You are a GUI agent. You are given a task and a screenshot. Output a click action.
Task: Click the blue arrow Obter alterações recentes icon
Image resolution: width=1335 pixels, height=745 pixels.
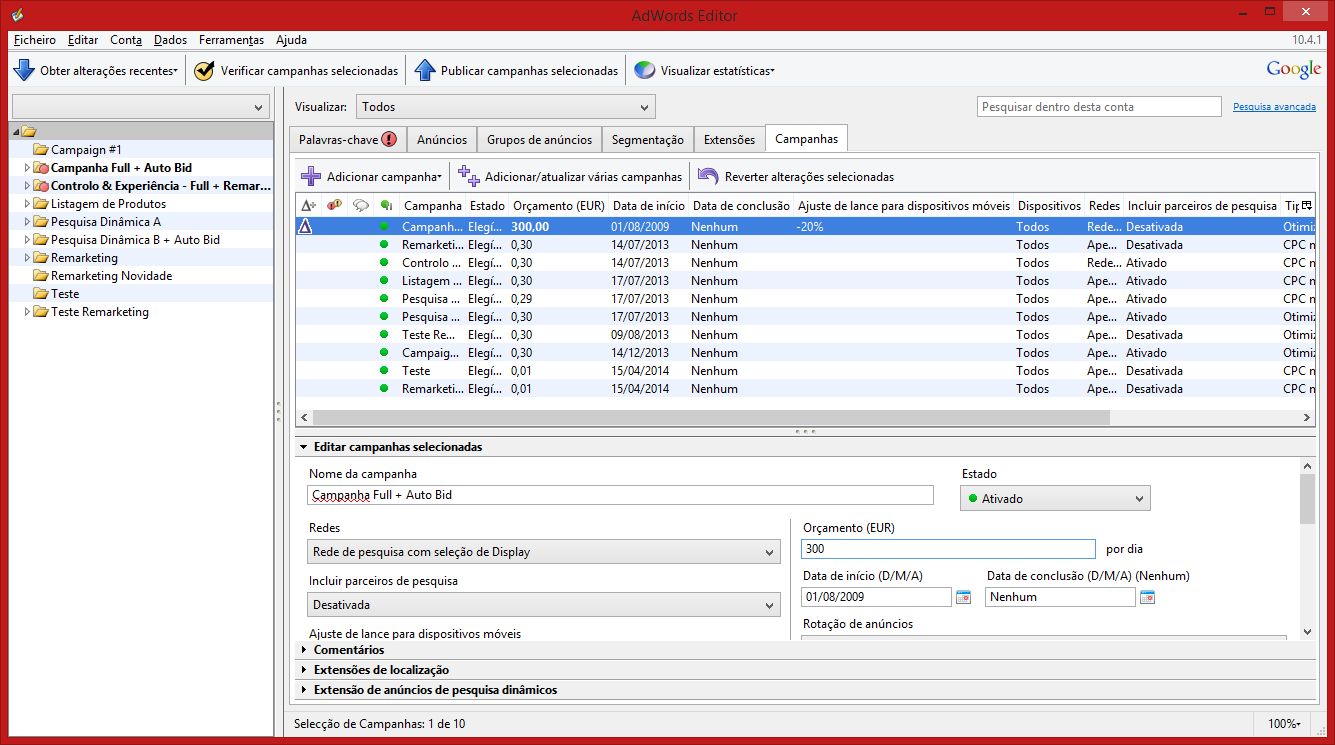[x=24, y=71]
